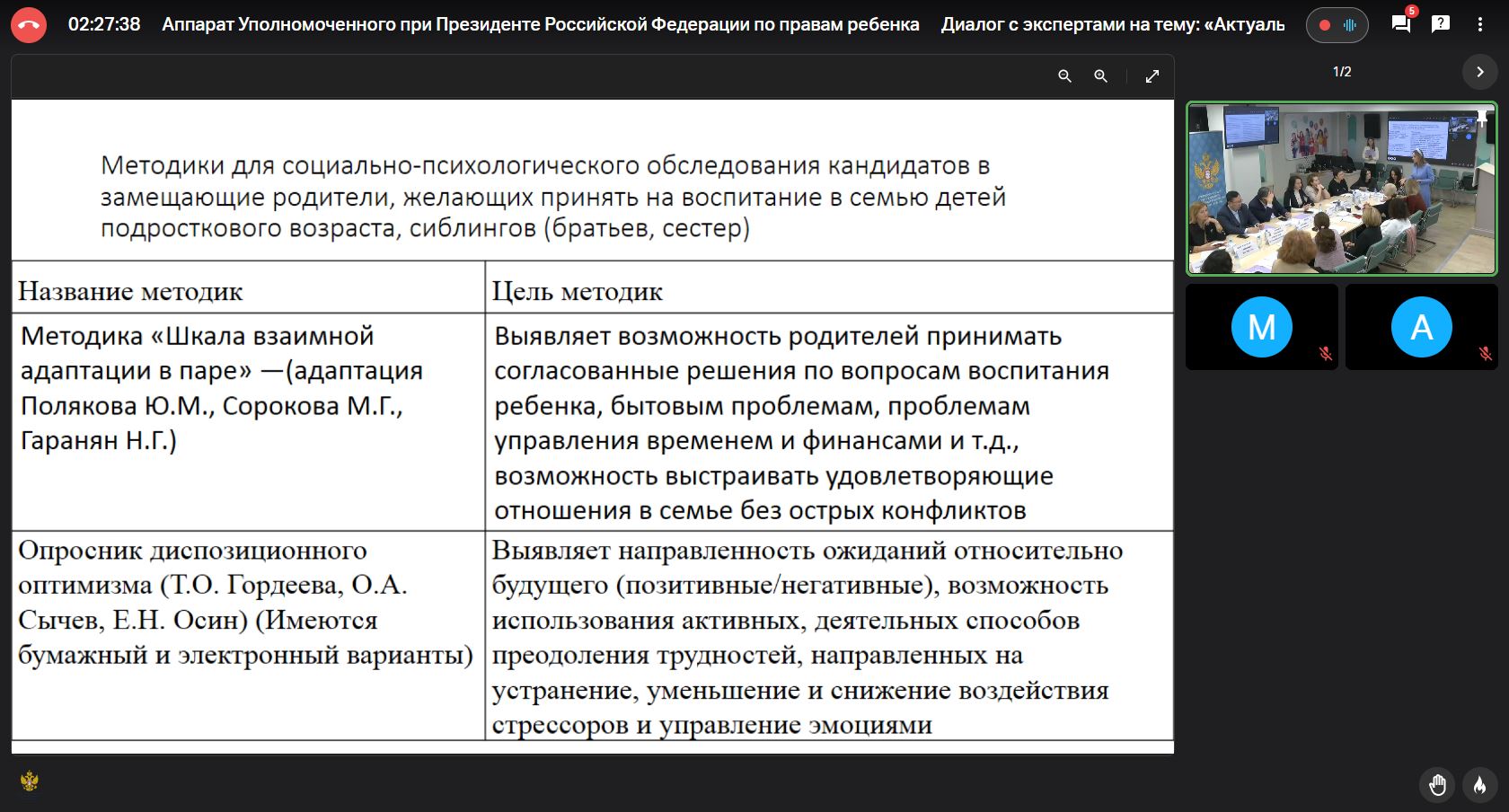Open the three-dot more options menu

1479,25
